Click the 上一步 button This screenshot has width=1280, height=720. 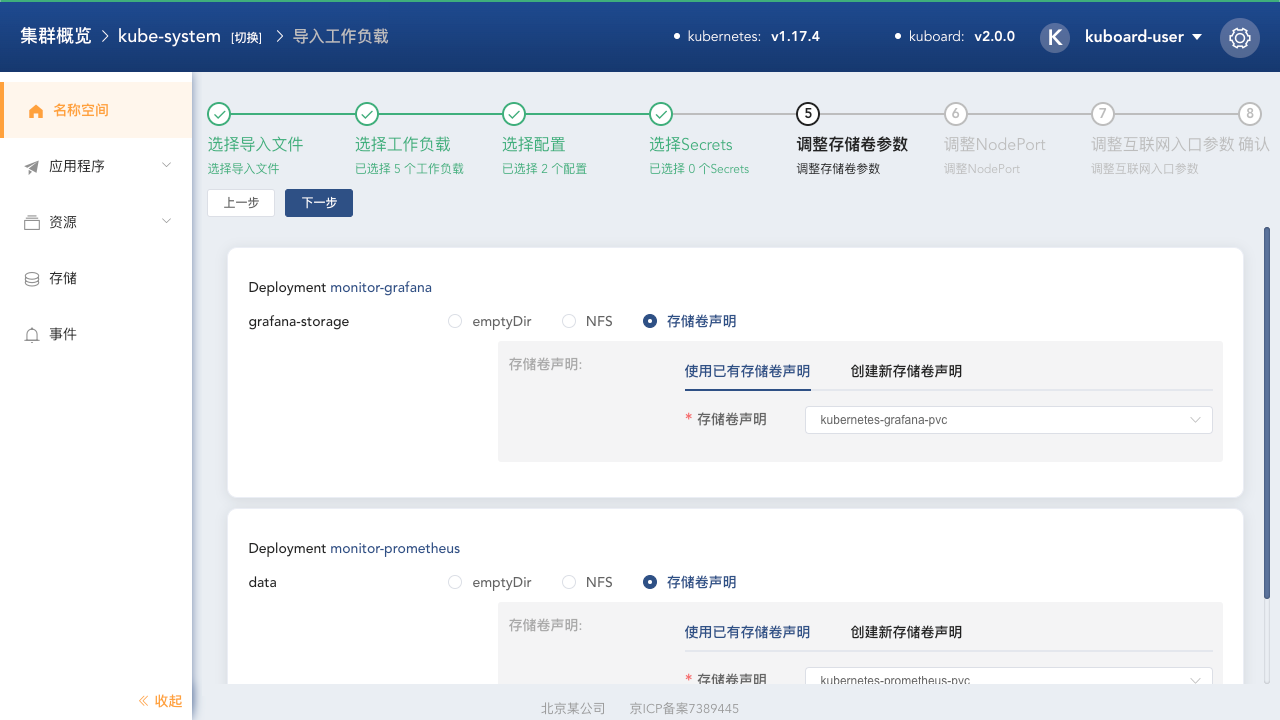click(241, 202)
